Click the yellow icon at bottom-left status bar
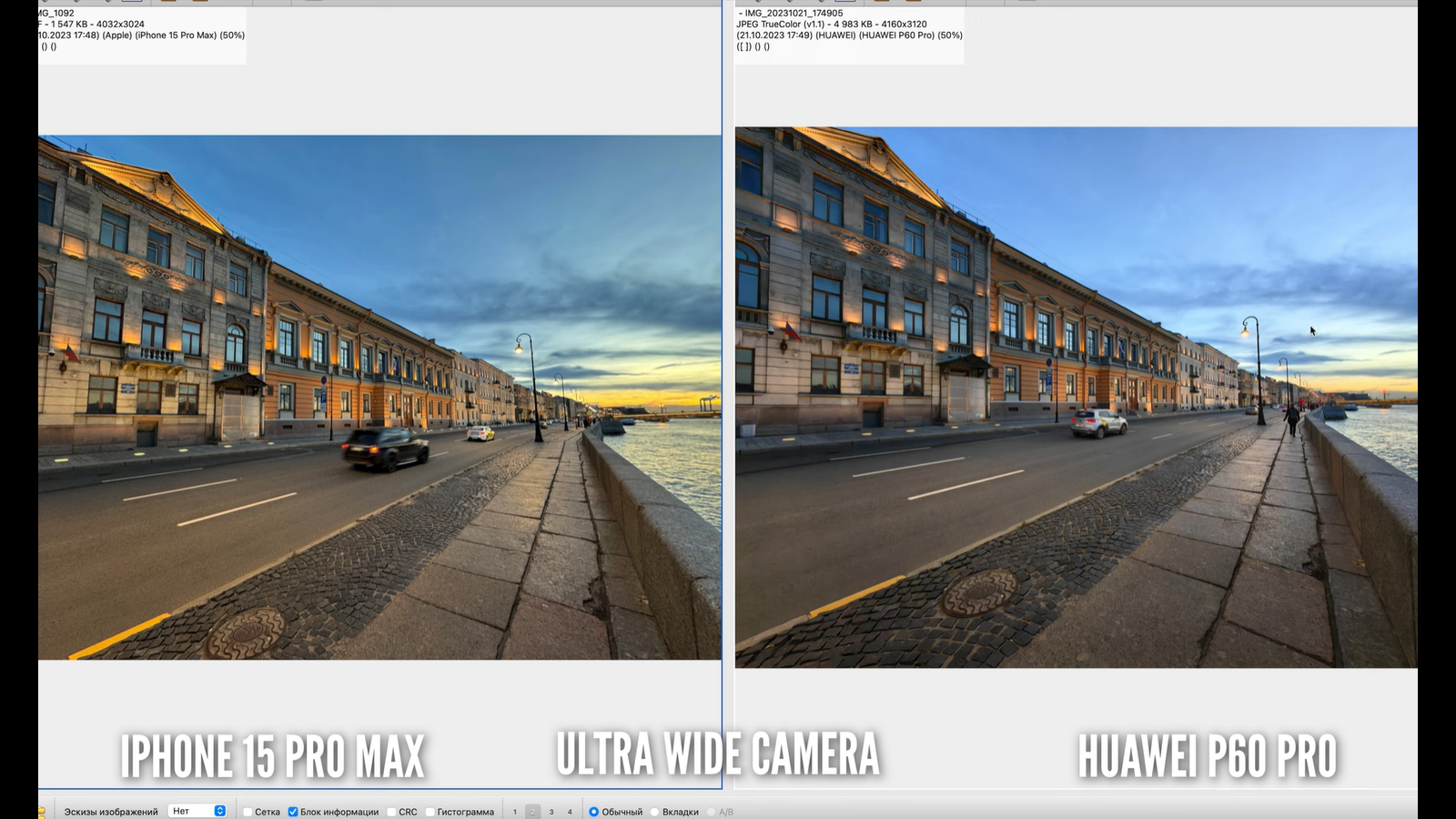 [42, 812]
